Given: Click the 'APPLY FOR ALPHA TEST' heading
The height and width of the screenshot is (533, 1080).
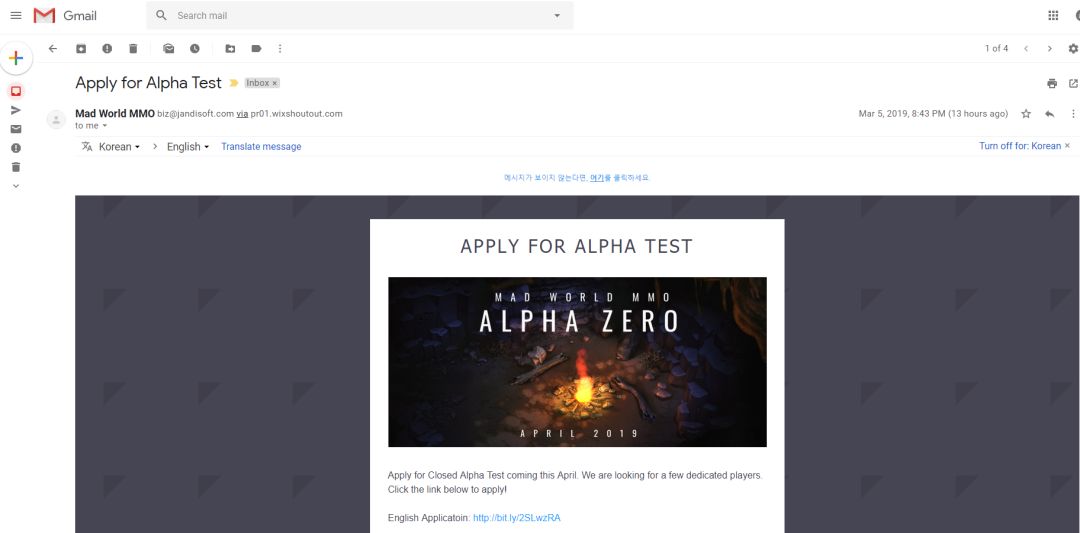Looking at the screenshot, I should 577,247.
